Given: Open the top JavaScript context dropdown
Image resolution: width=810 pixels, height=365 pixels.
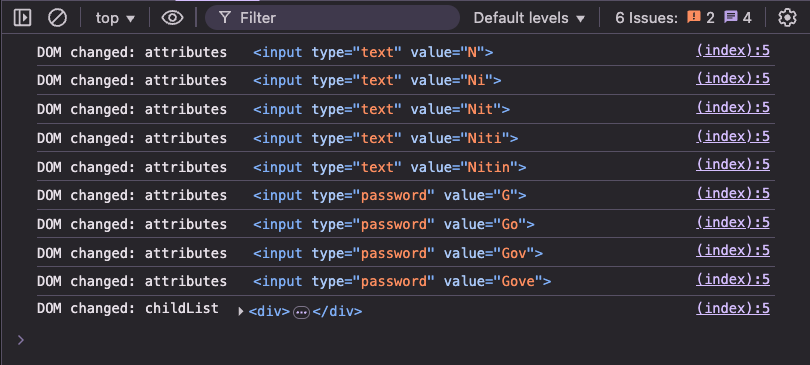Looking at the screenshot, I should pos(115,18).
